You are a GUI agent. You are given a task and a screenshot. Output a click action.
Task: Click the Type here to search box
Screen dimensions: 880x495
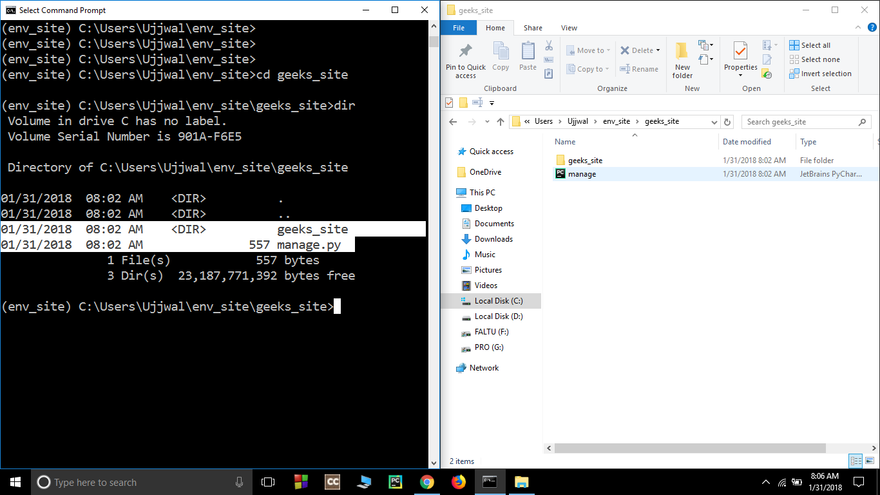pos(140,482)
